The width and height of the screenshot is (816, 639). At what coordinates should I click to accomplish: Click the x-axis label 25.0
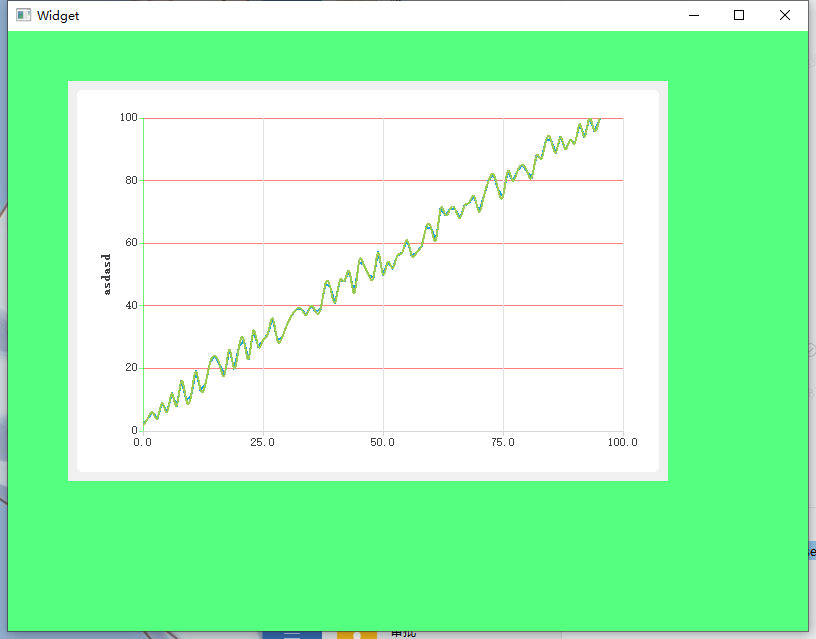262,442
